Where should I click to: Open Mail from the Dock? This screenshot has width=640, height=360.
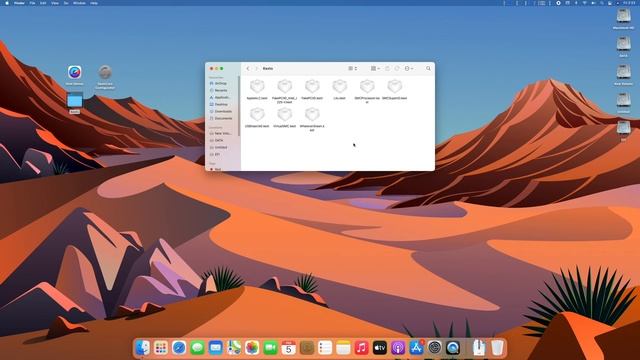(x=216, y=348)
